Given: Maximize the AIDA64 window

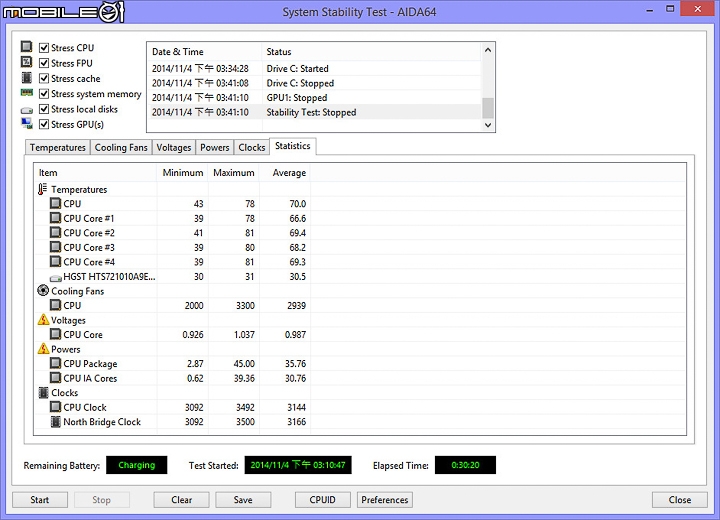Looking at the screenshot, I should click(670, 9).
